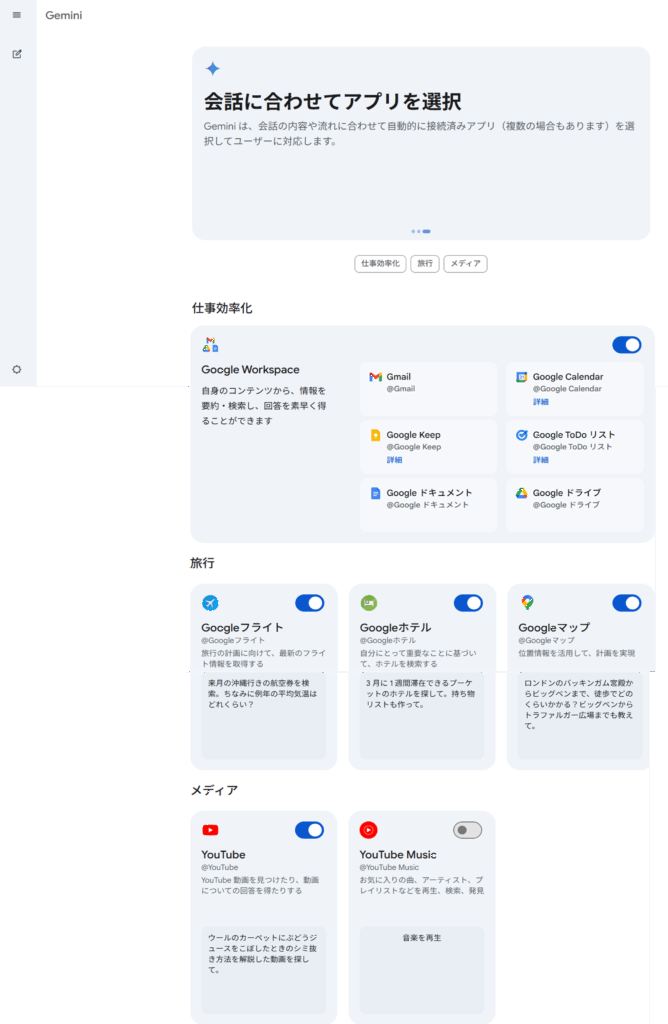Click the メディア section heading

pos(214,790)
